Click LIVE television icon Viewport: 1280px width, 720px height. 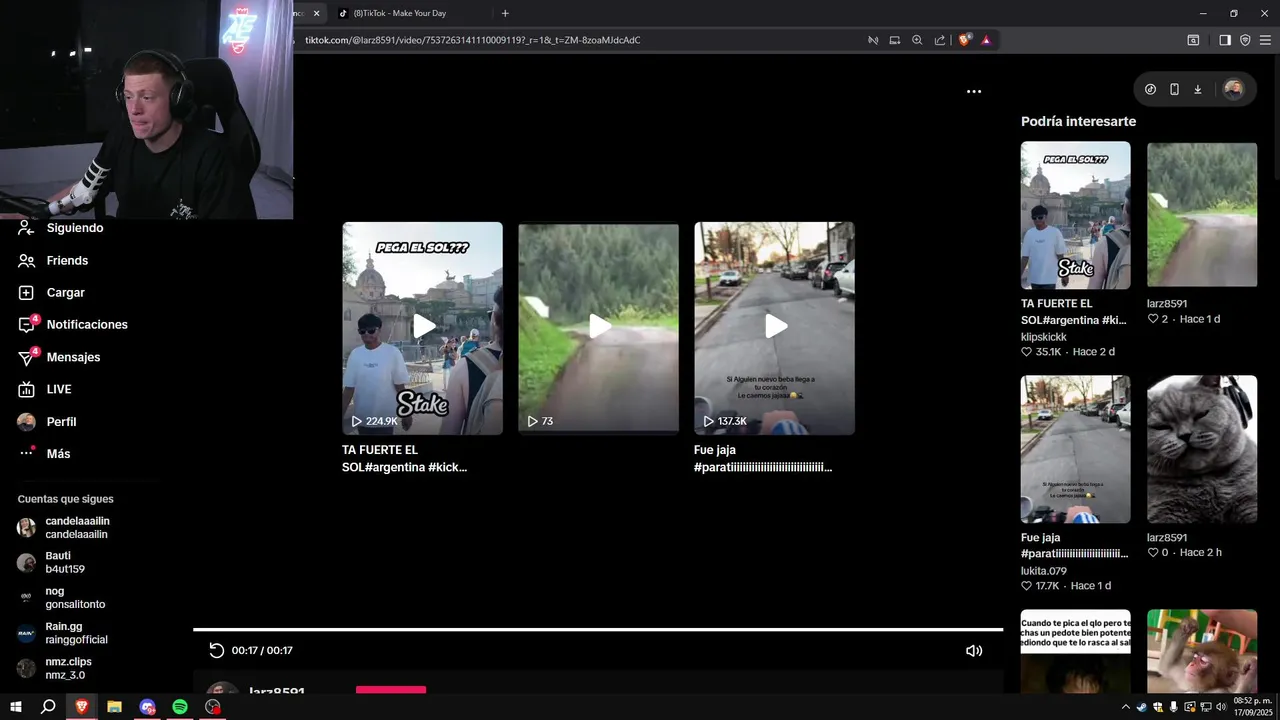(26, 389)
